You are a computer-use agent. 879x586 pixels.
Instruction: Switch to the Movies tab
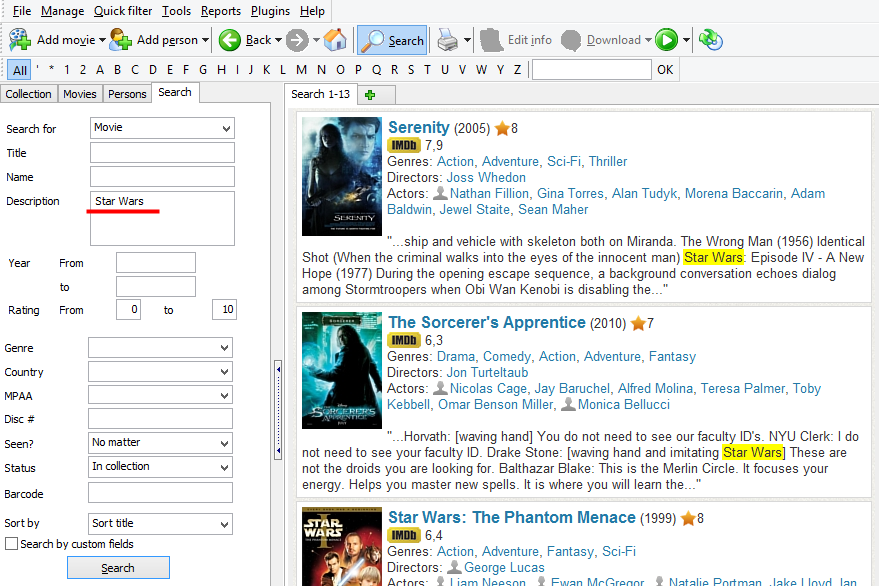click(80, 94)
